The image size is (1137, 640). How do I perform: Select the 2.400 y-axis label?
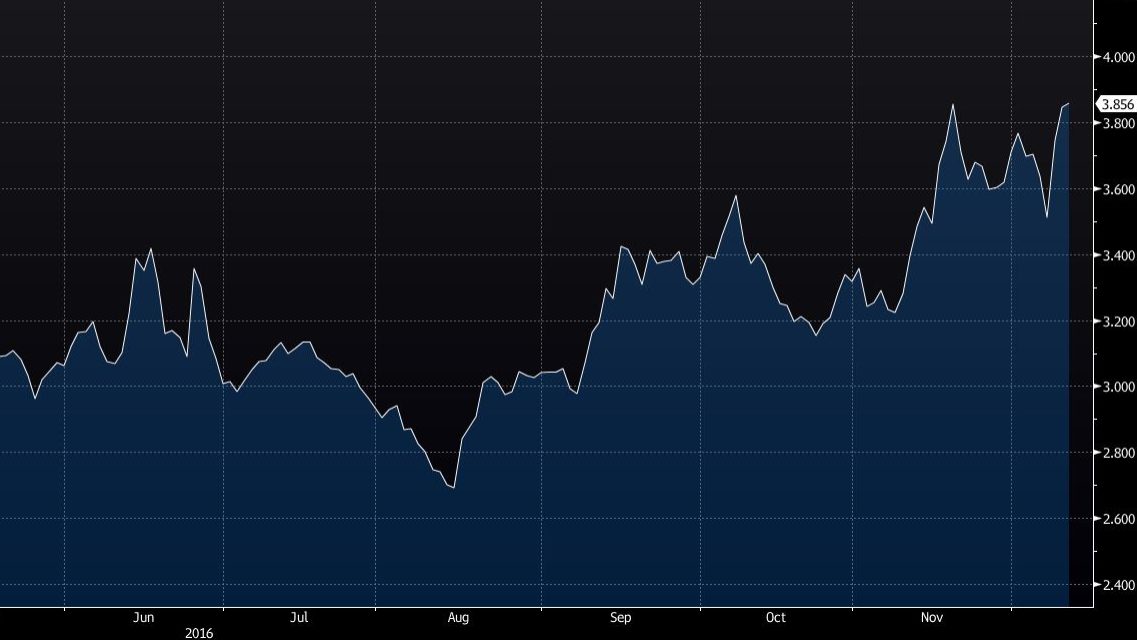click(1116, 585)
